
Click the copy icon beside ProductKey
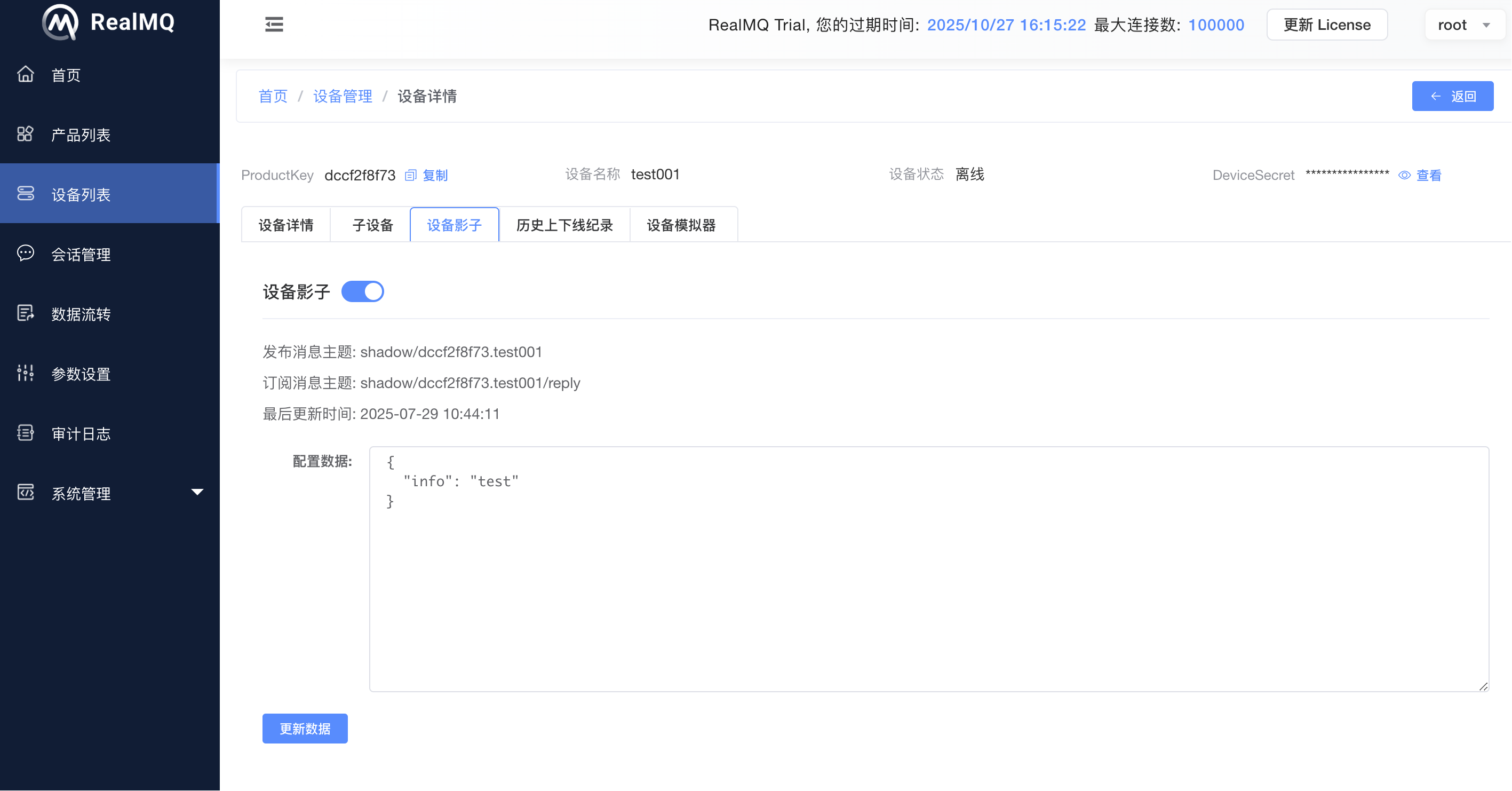pyautogui.click(x=411, y=175)
